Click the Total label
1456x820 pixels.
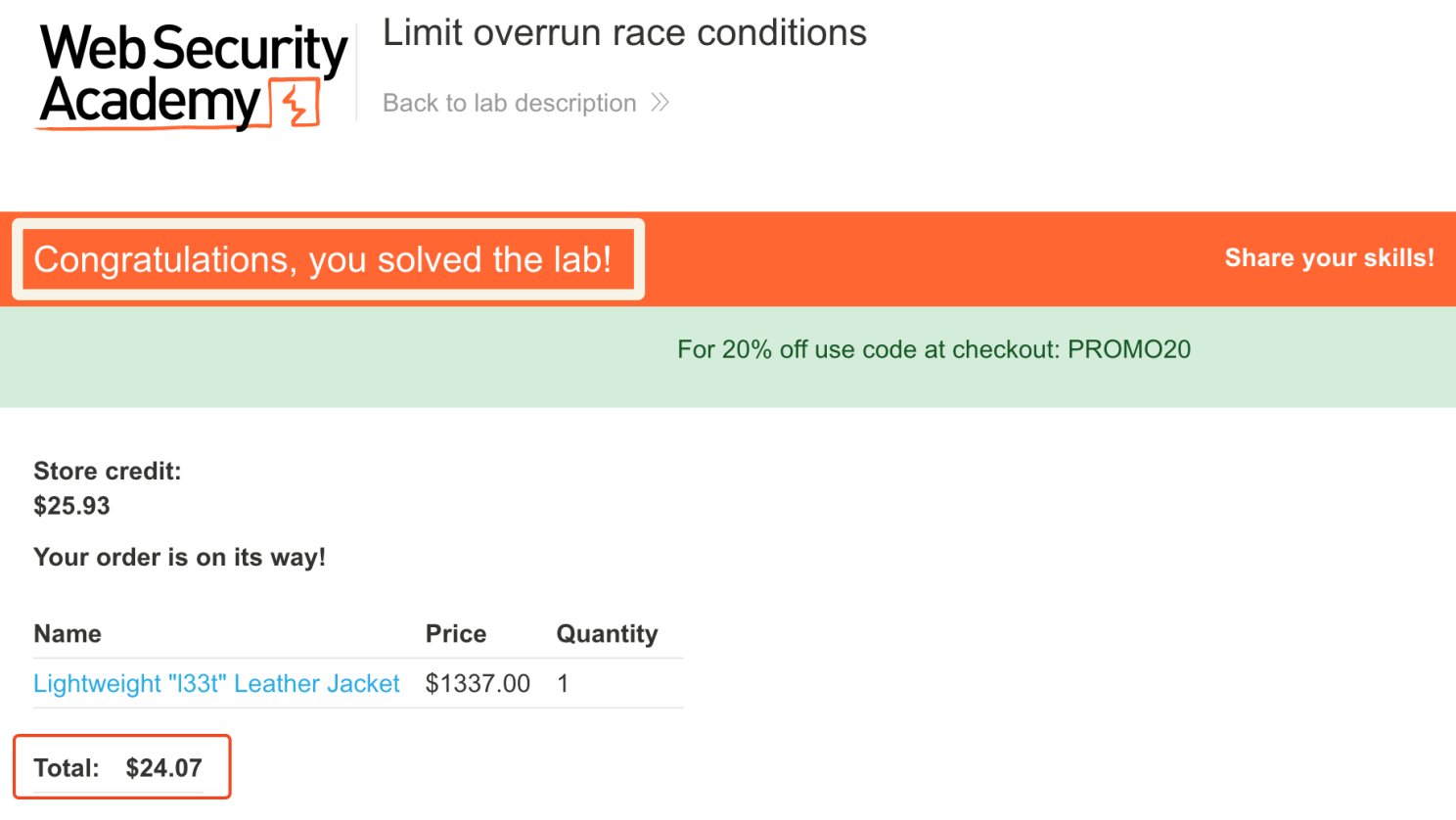[x=67, y=768]
